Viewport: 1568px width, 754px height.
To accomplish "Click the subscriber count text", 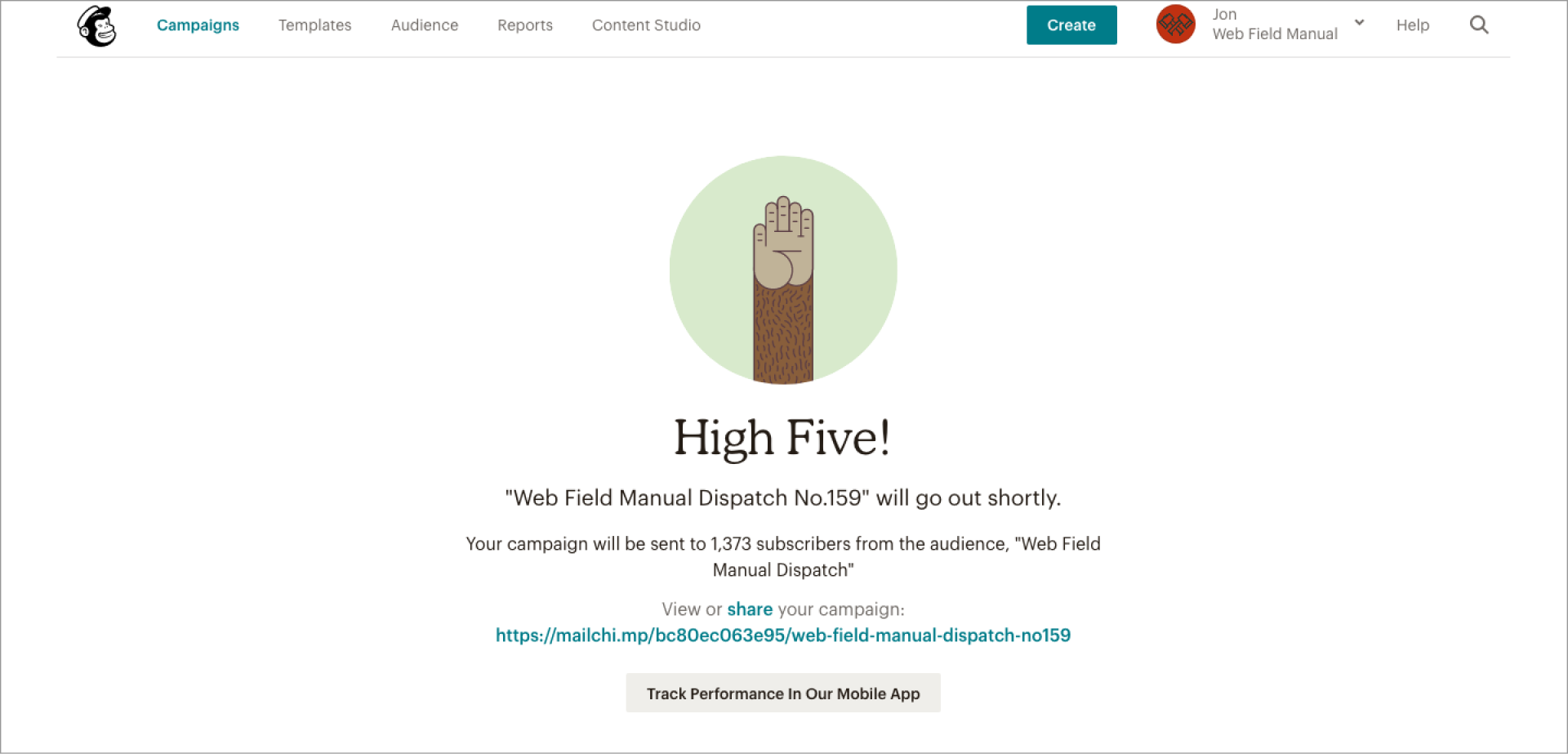I will (x=782, y=556).
